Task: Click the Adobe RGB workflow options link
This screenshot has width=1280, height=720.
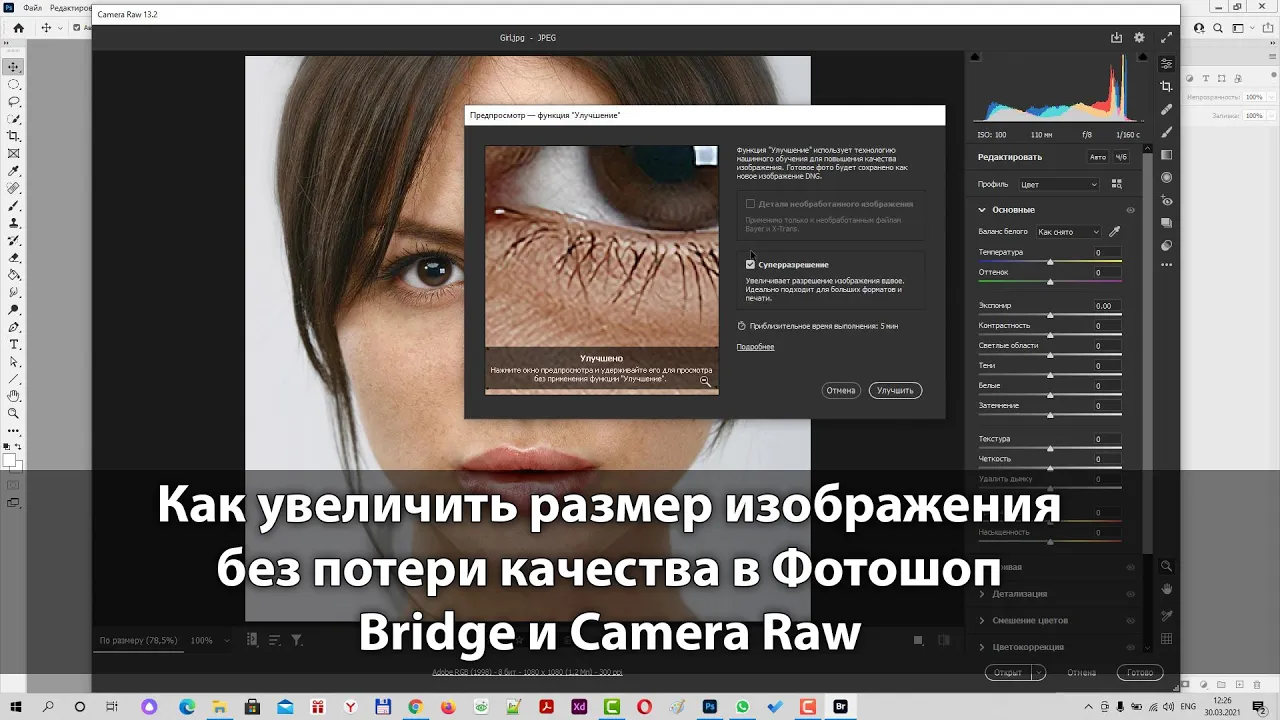Action: pyautogui.click(x=527, y=672)
